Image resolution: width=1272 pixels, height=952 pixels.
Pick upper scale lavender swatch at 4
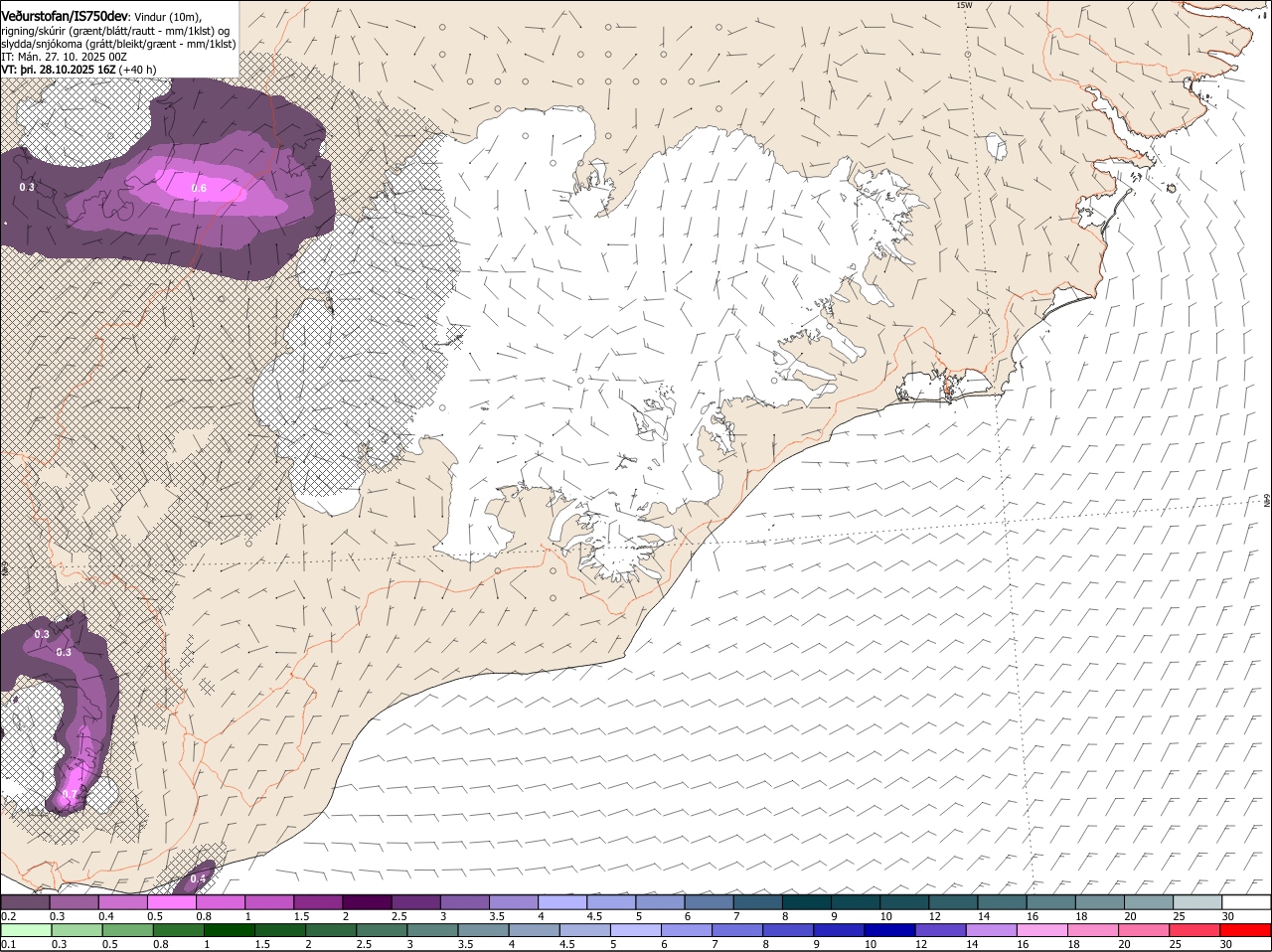tap(561, 902)
